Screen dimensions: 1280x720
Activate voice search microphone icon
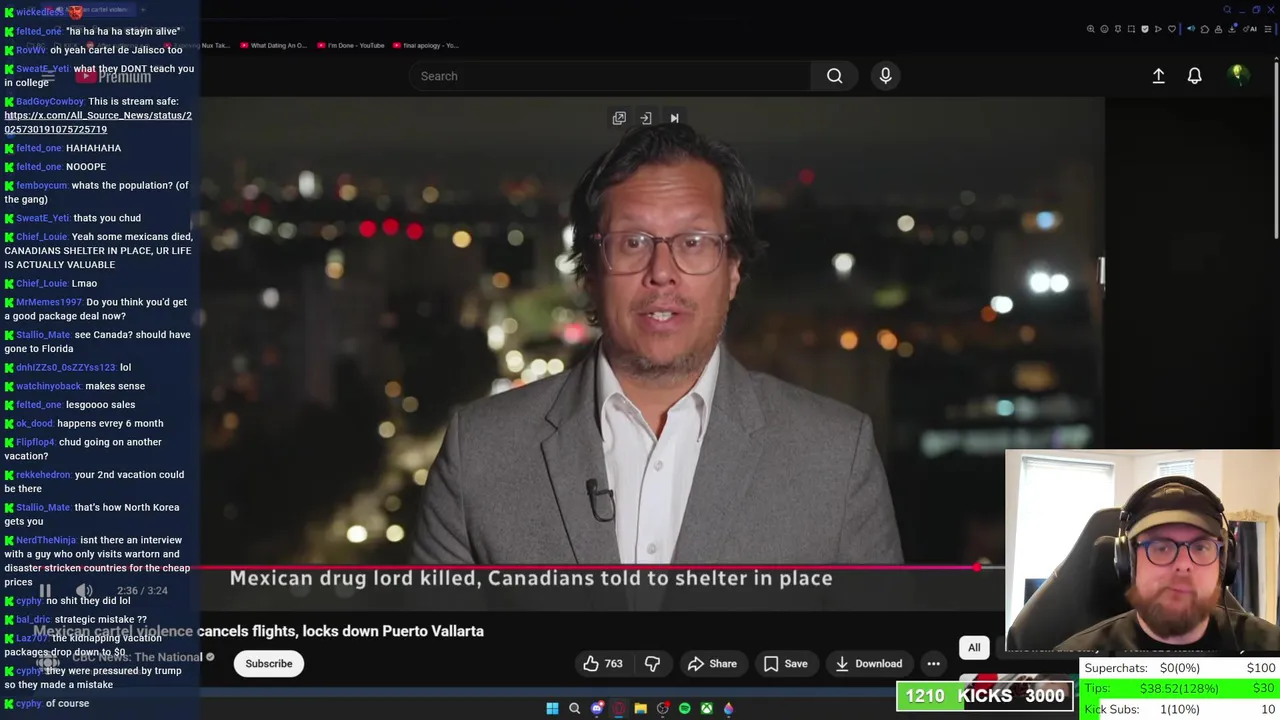click(x=885, y=76)
